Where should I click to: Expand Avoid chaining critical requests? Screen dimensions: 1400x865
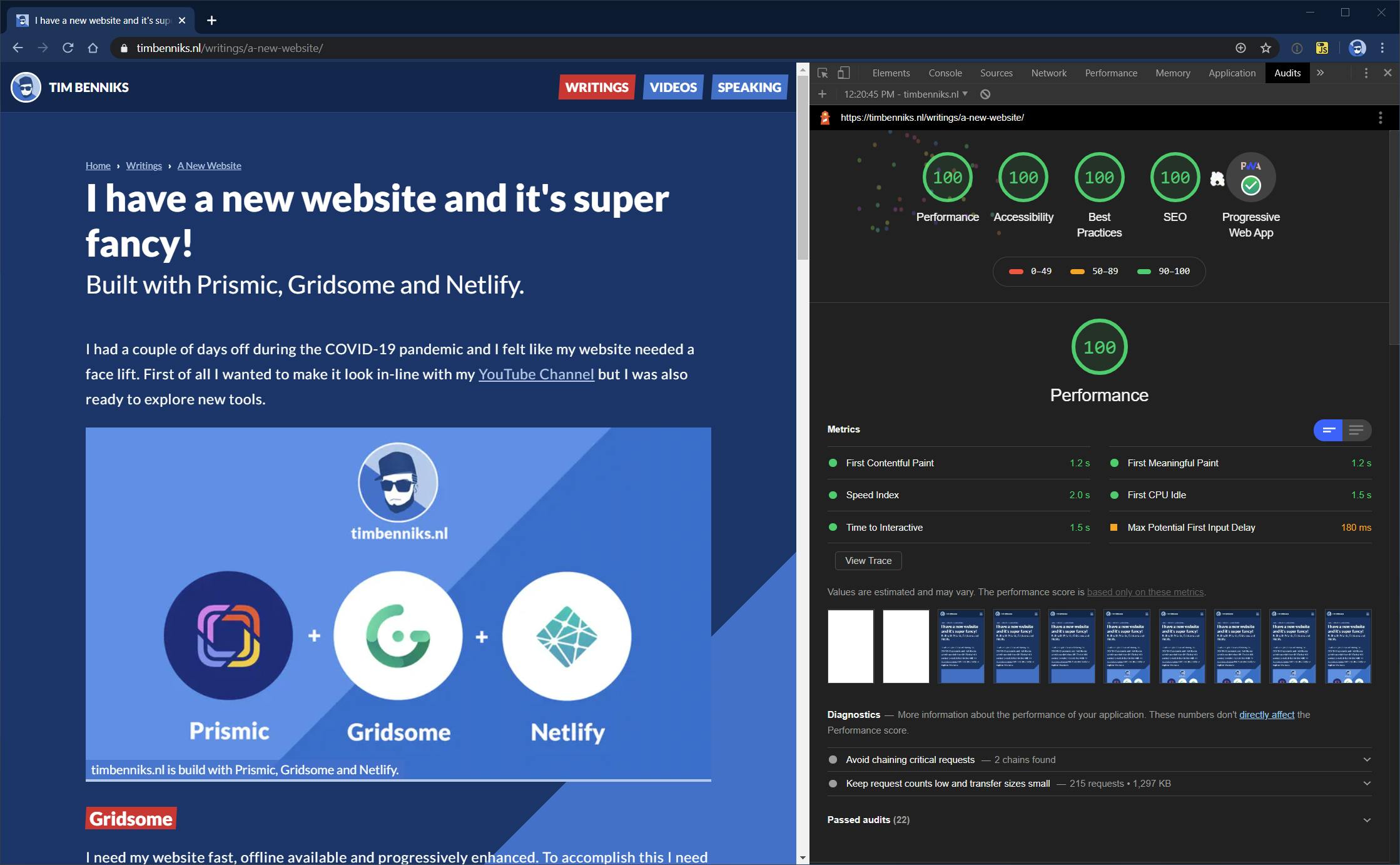pos(1099,759)
